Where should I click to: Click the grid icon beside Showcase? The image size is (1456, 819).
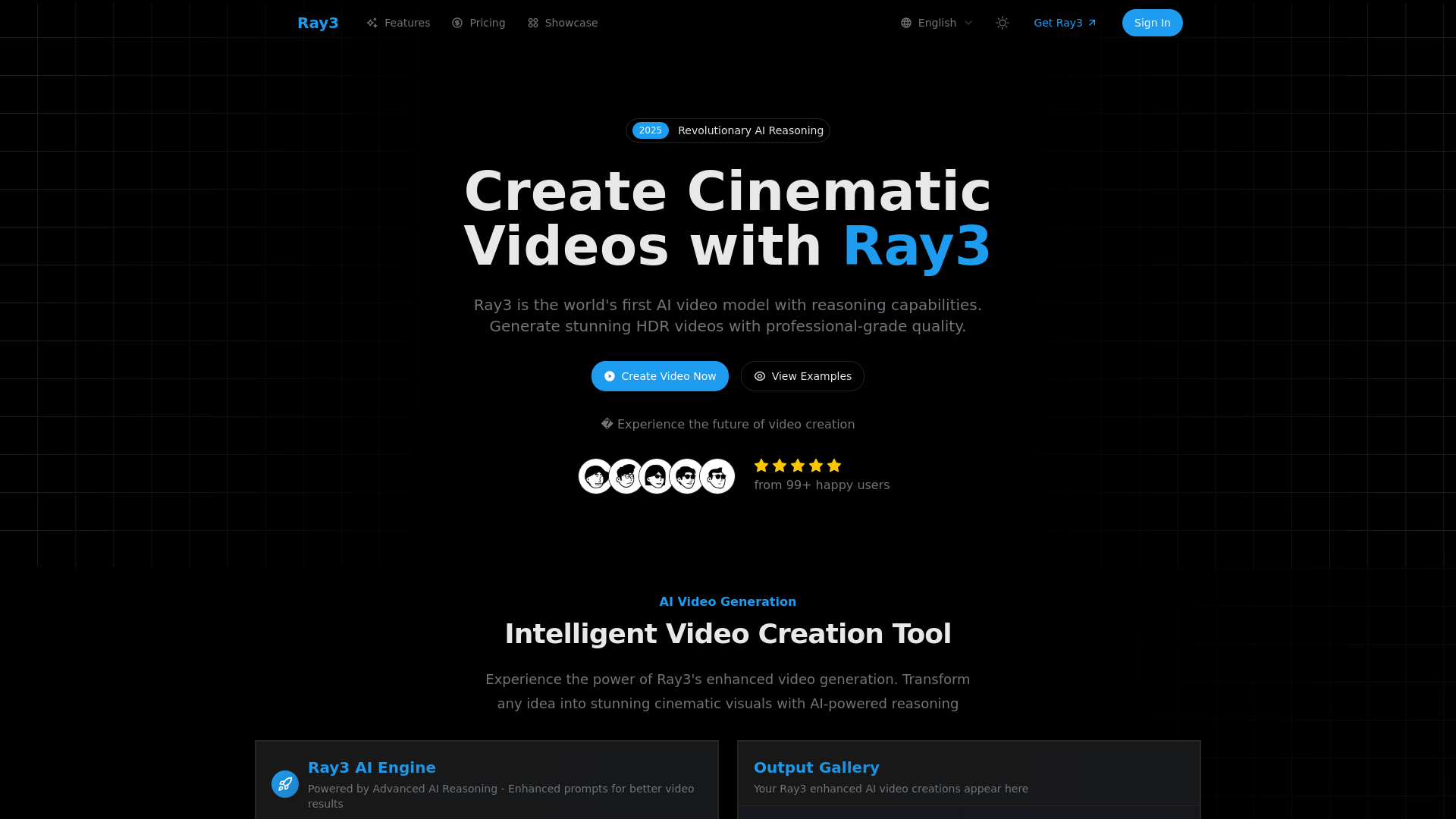pyautogui.click(x=533, y=23)
